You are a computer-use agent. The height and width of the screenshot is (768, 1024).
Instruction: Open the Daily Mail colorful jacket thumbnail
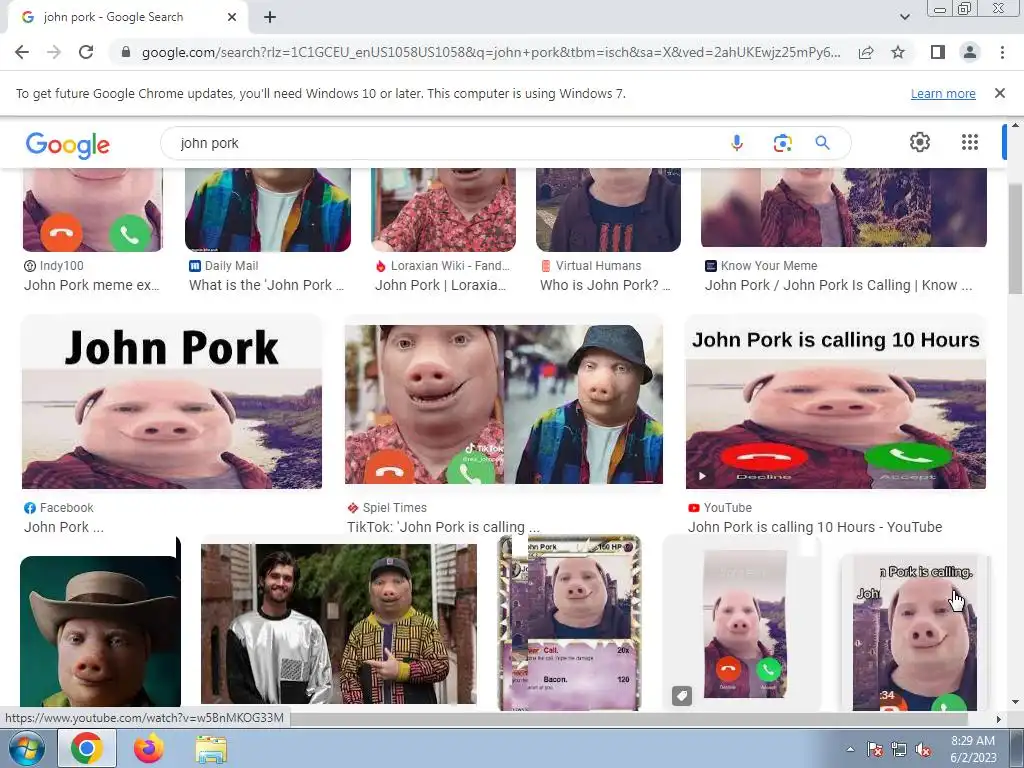(268, 210)
